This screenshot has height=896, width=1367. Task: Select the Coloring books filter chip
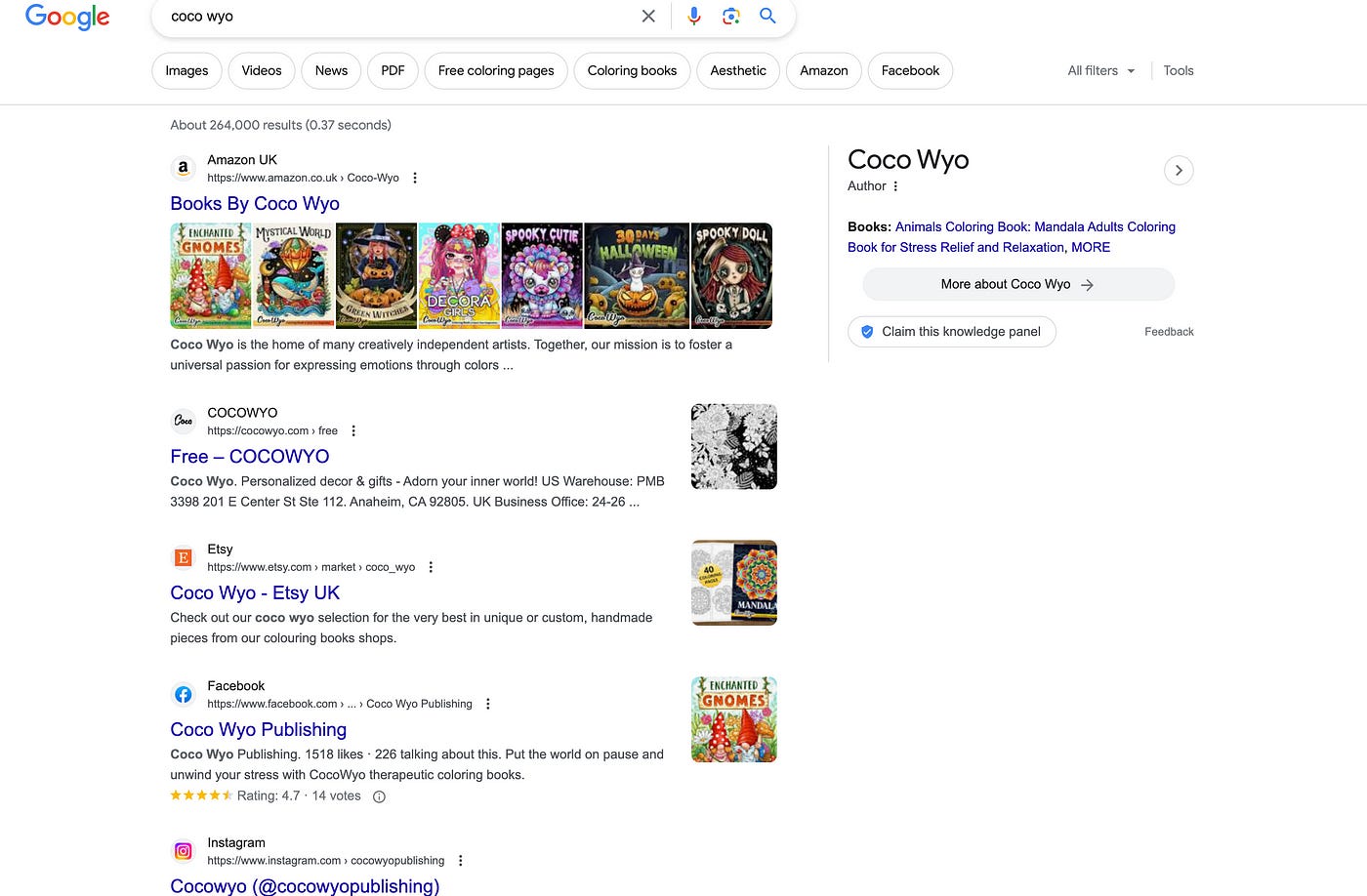tap(632, 70)
